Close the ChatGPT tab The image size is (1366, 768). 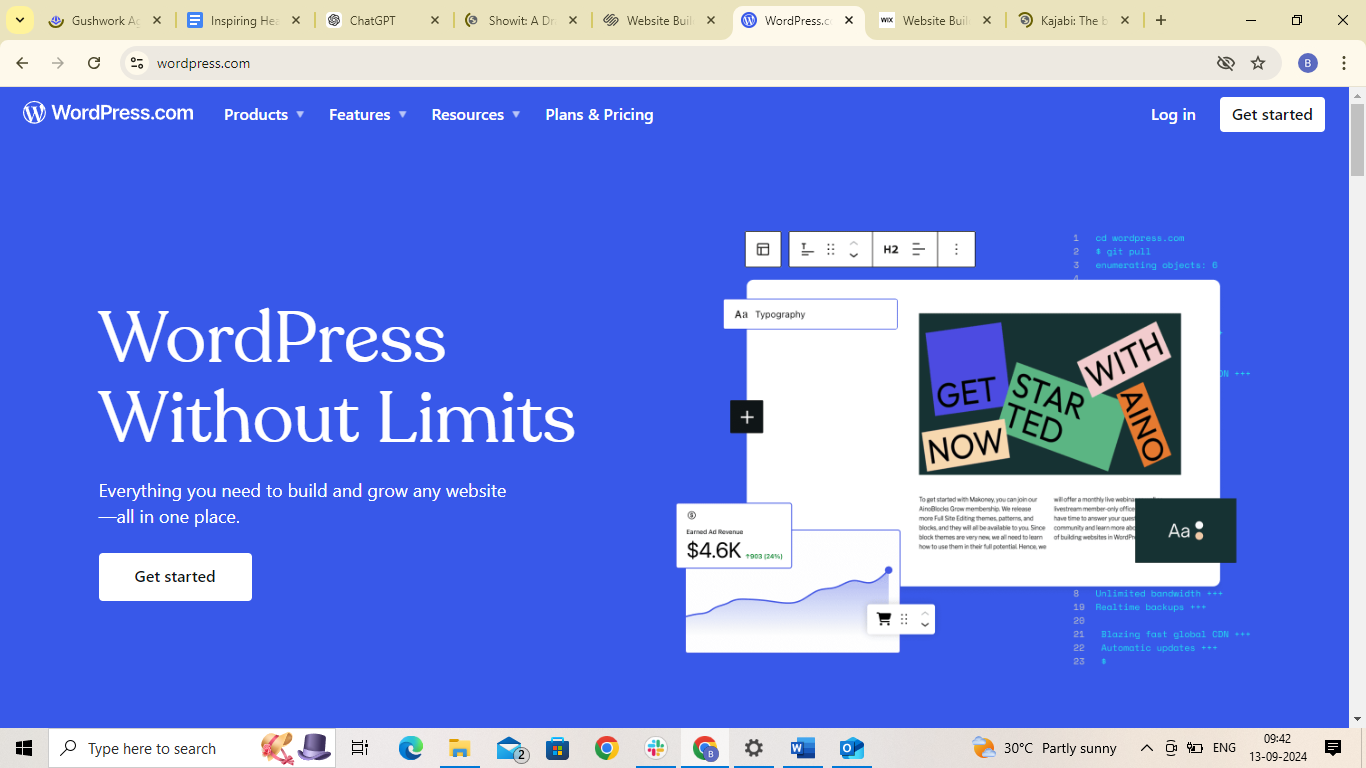click(434, 20)
